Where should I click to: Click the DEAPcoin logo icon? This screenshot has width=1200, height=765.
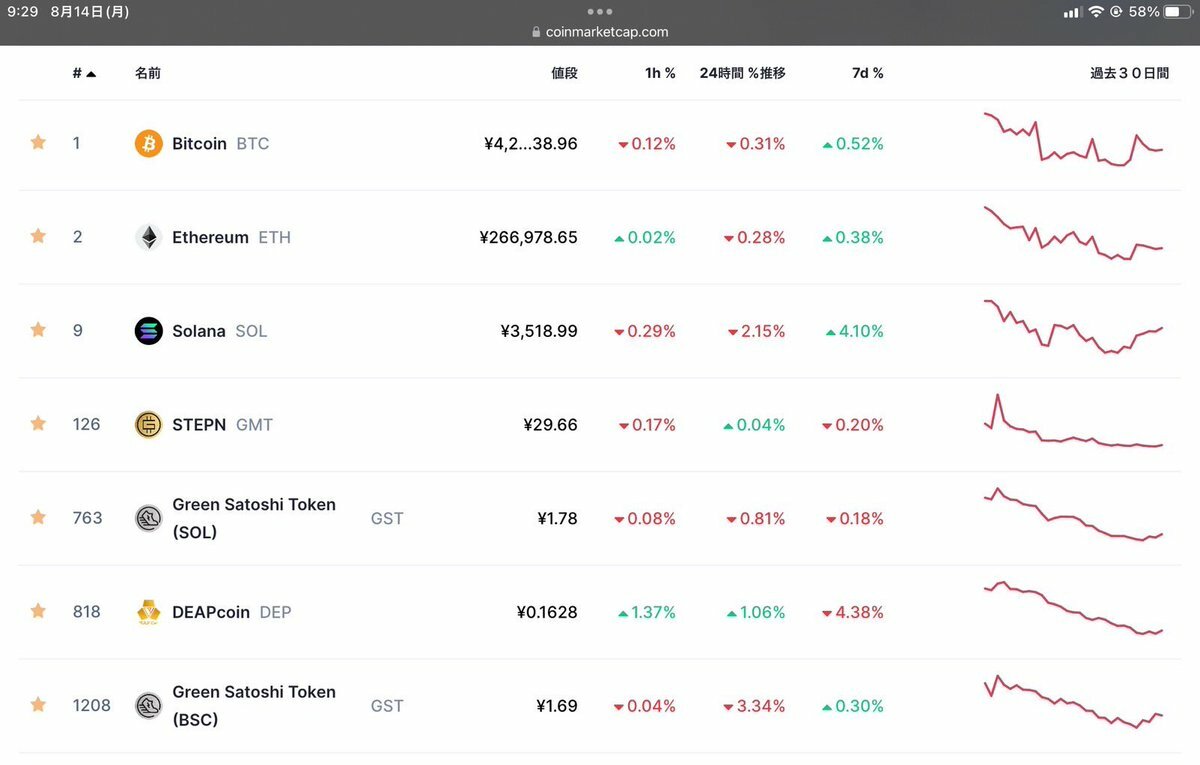click(x=148, y=612)
